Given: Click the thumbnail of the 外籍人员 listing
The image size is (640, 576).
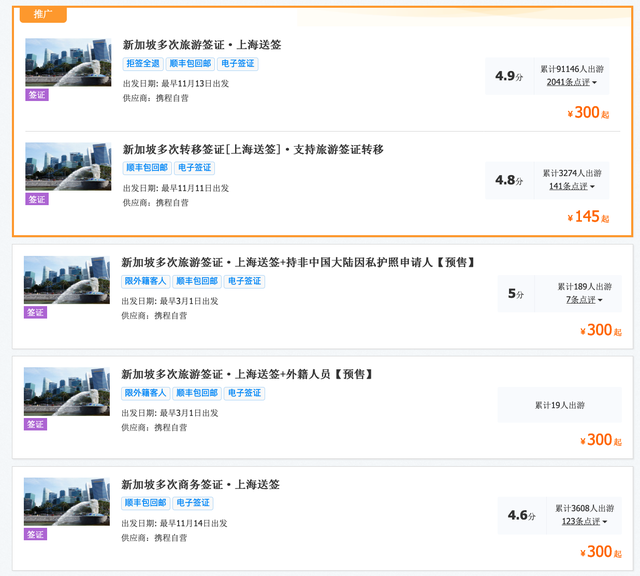Looking at the screenshot, I should click(67, 391).
